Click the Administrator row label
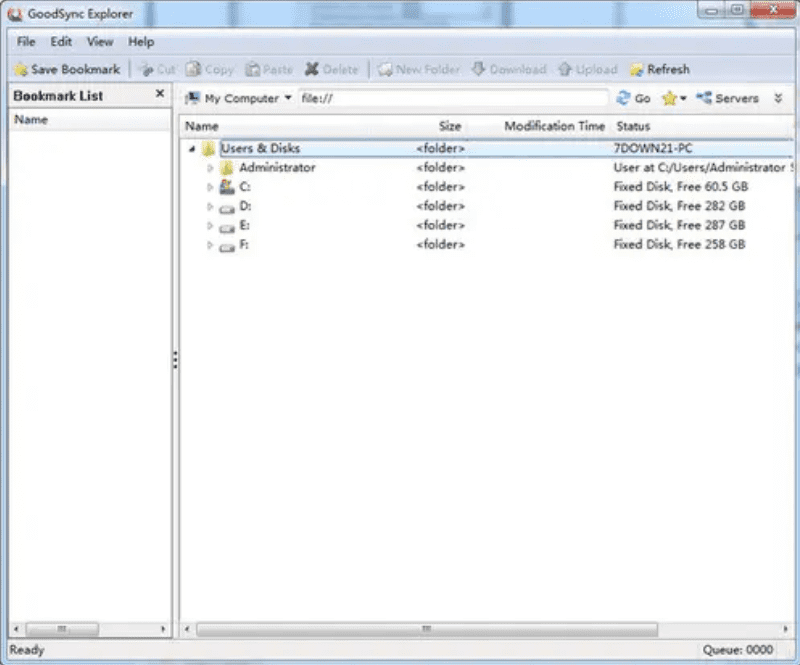This screenshot has width=800, height=665. (x=277, y=167)
